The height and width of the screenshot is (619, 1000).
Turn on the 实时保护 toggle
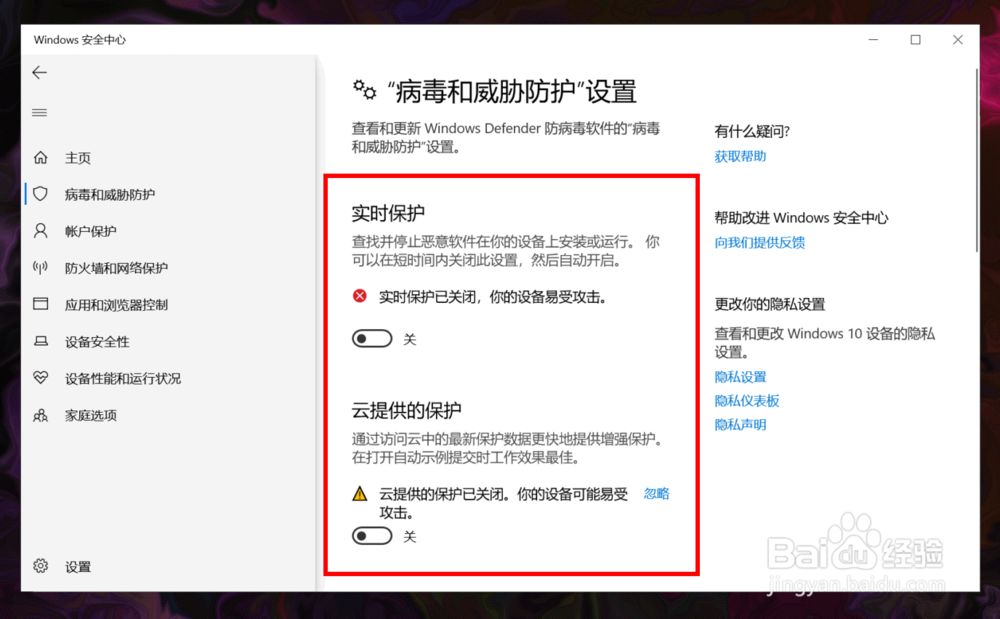click(372, 339)
